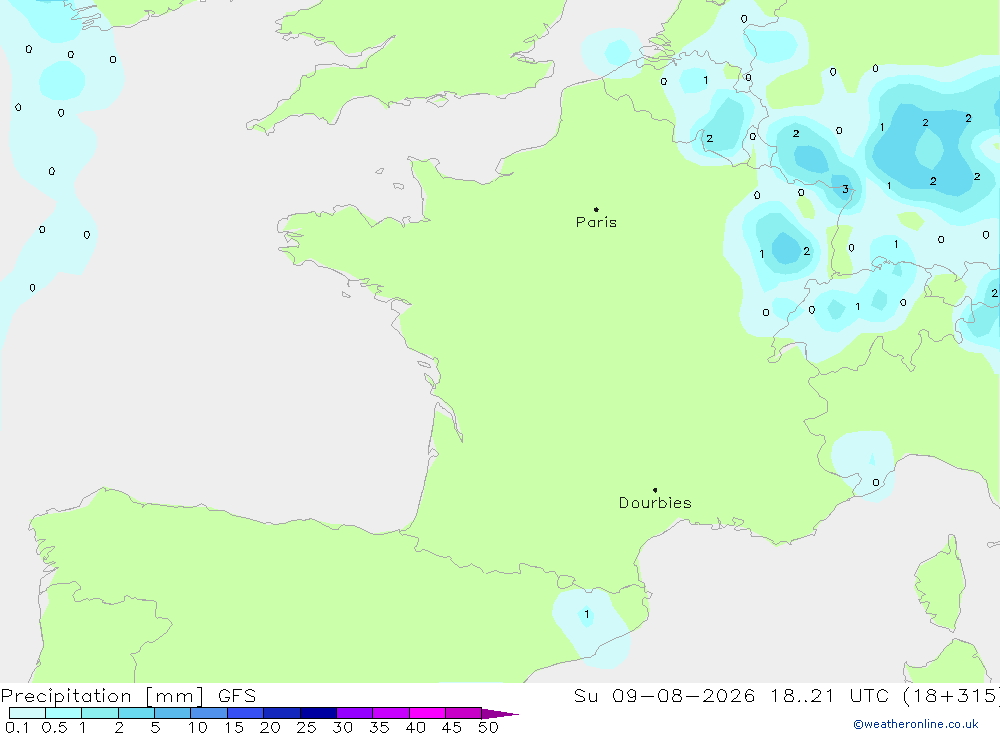
Task: Click the Paris city label
Action: [596, 222]
